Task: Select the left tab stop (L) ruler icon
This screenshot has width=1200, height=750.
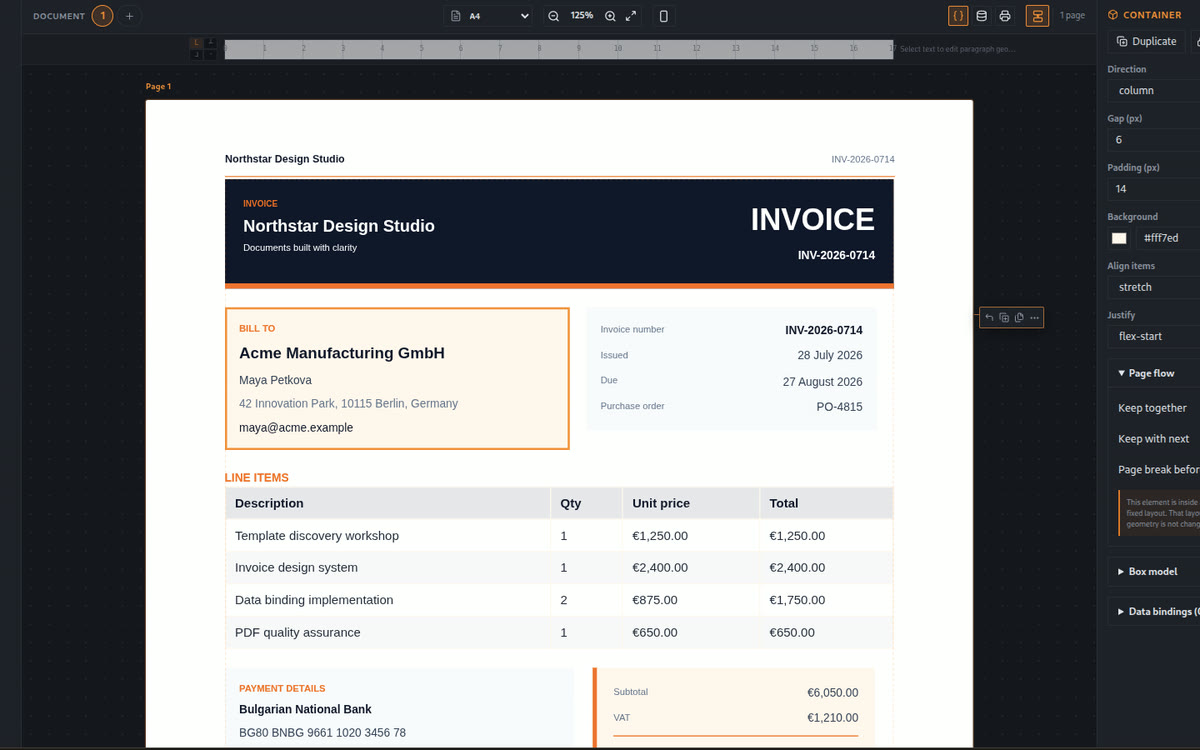Action: (x=197, y=43)
